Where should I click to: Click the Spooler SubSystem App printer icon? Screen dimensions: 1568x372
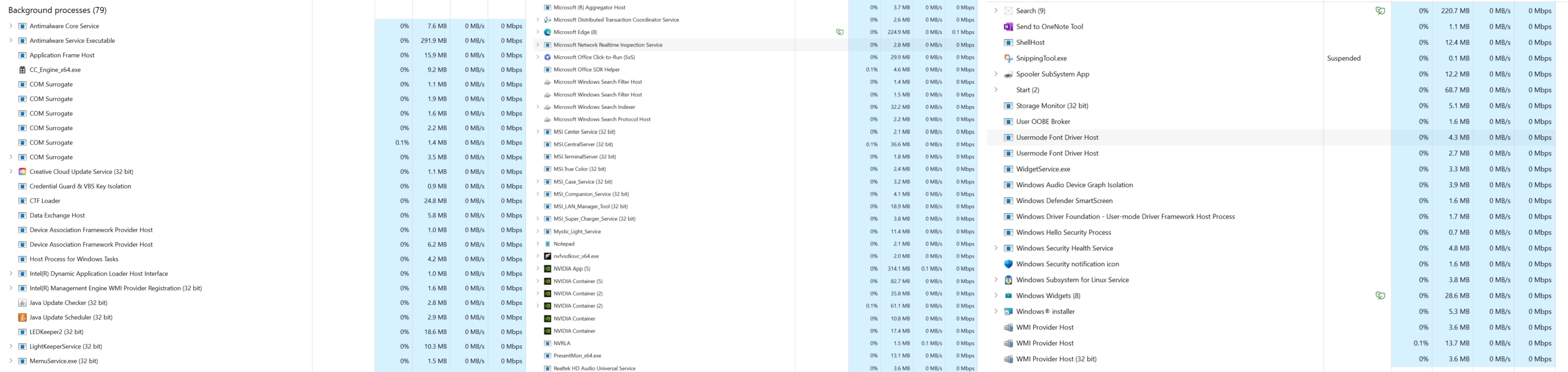tap(1008, 74)
